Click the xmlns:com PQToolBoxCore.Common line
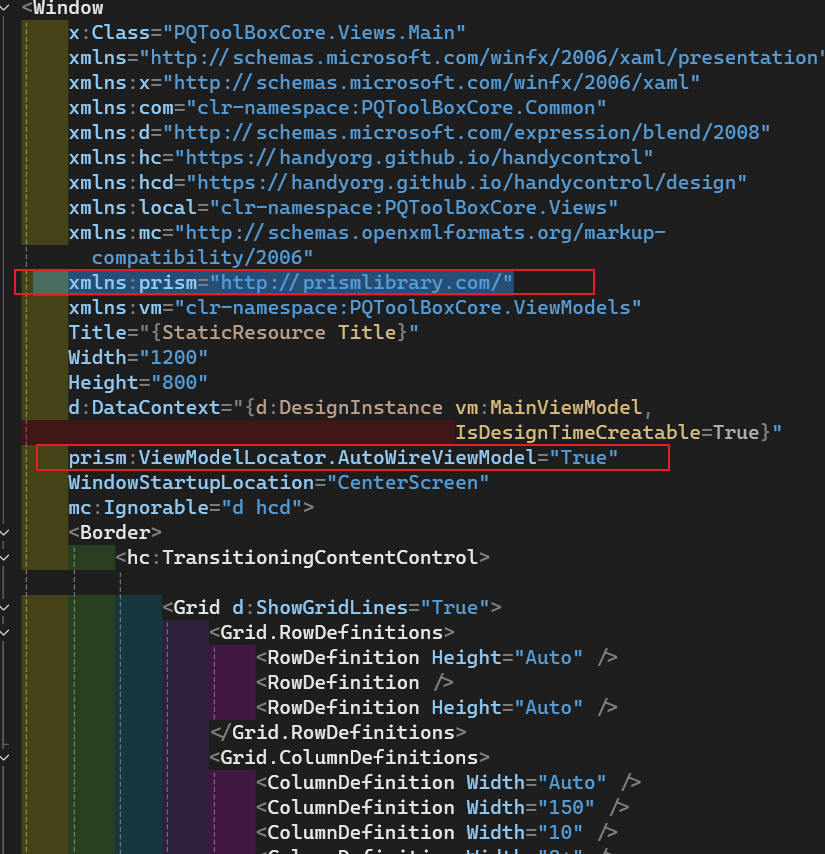Screen dimensions: 825x854 pos(337,108)
